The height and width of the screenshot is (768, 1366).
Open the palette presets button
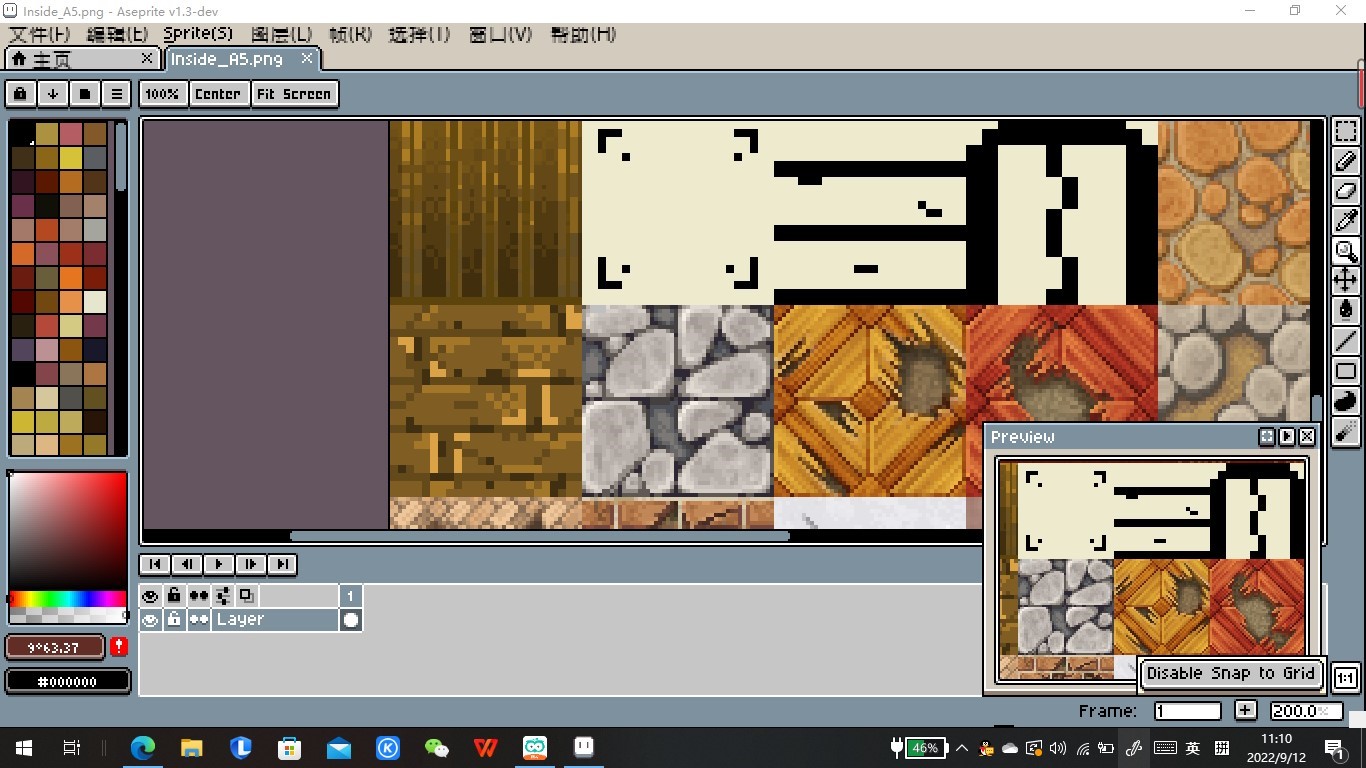[85, 94]
